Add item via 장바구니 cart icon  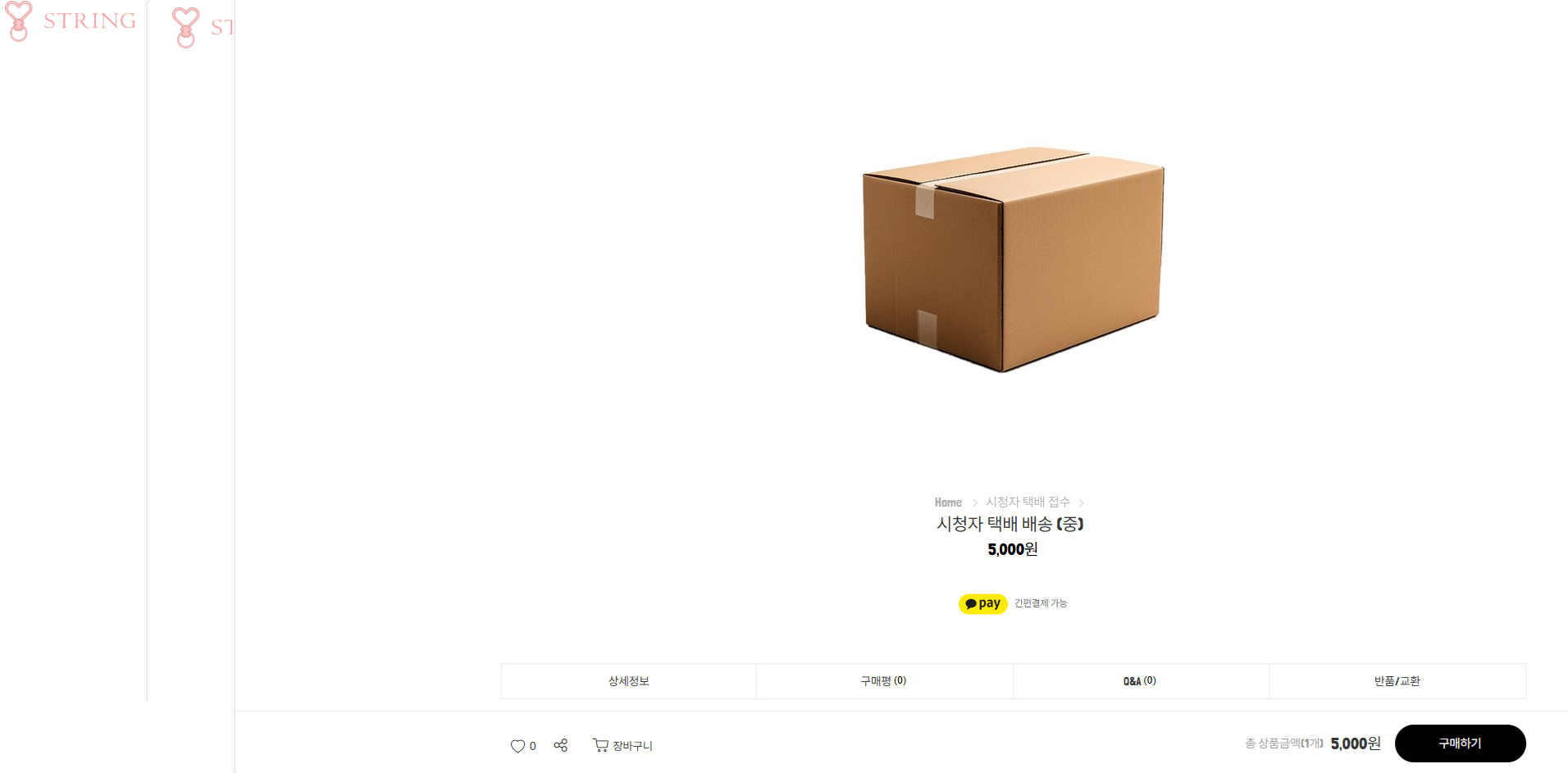[x=622, y=745]
